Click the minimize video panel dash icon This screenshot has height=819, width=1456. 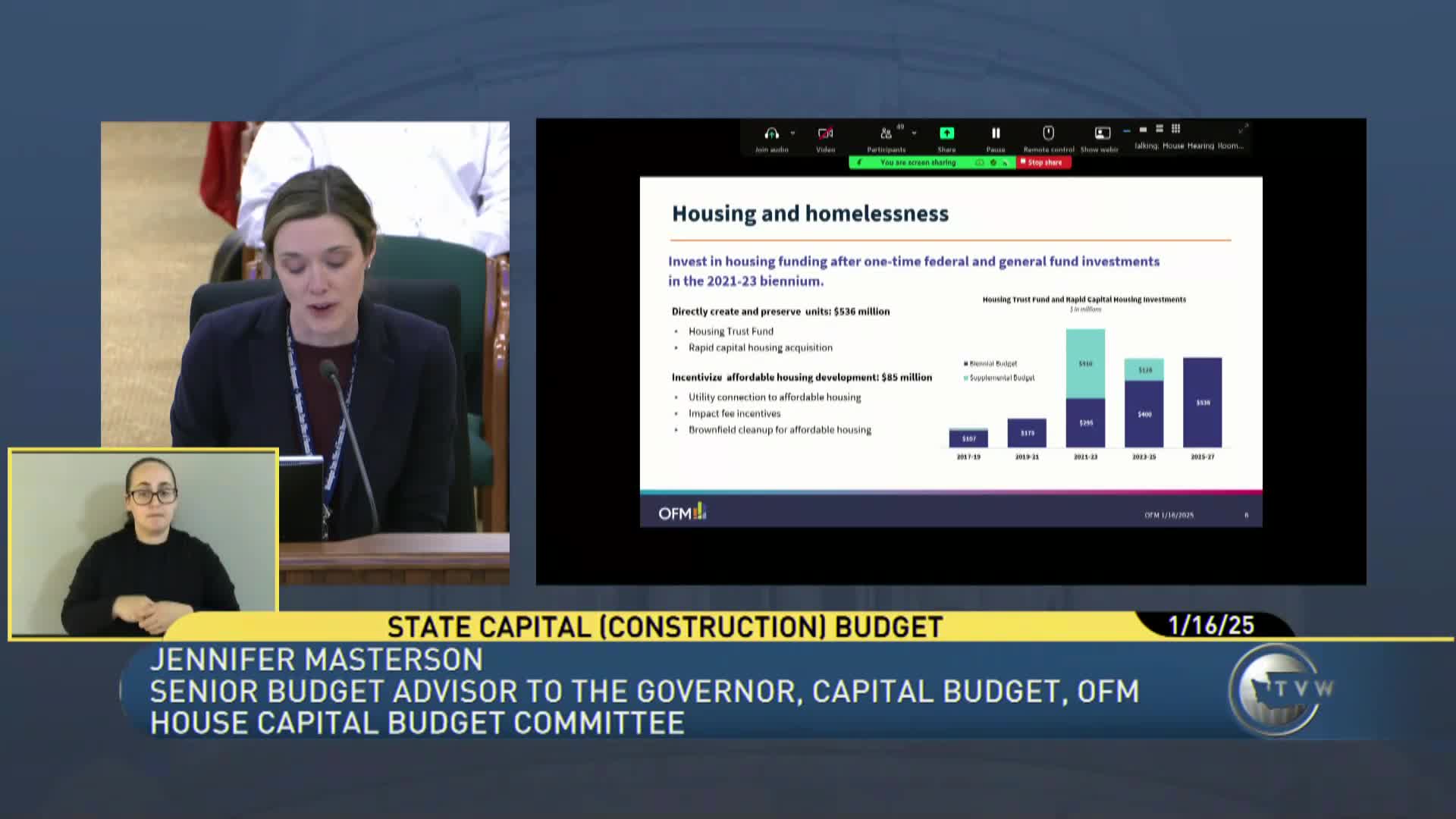(x=1127, y=130)
